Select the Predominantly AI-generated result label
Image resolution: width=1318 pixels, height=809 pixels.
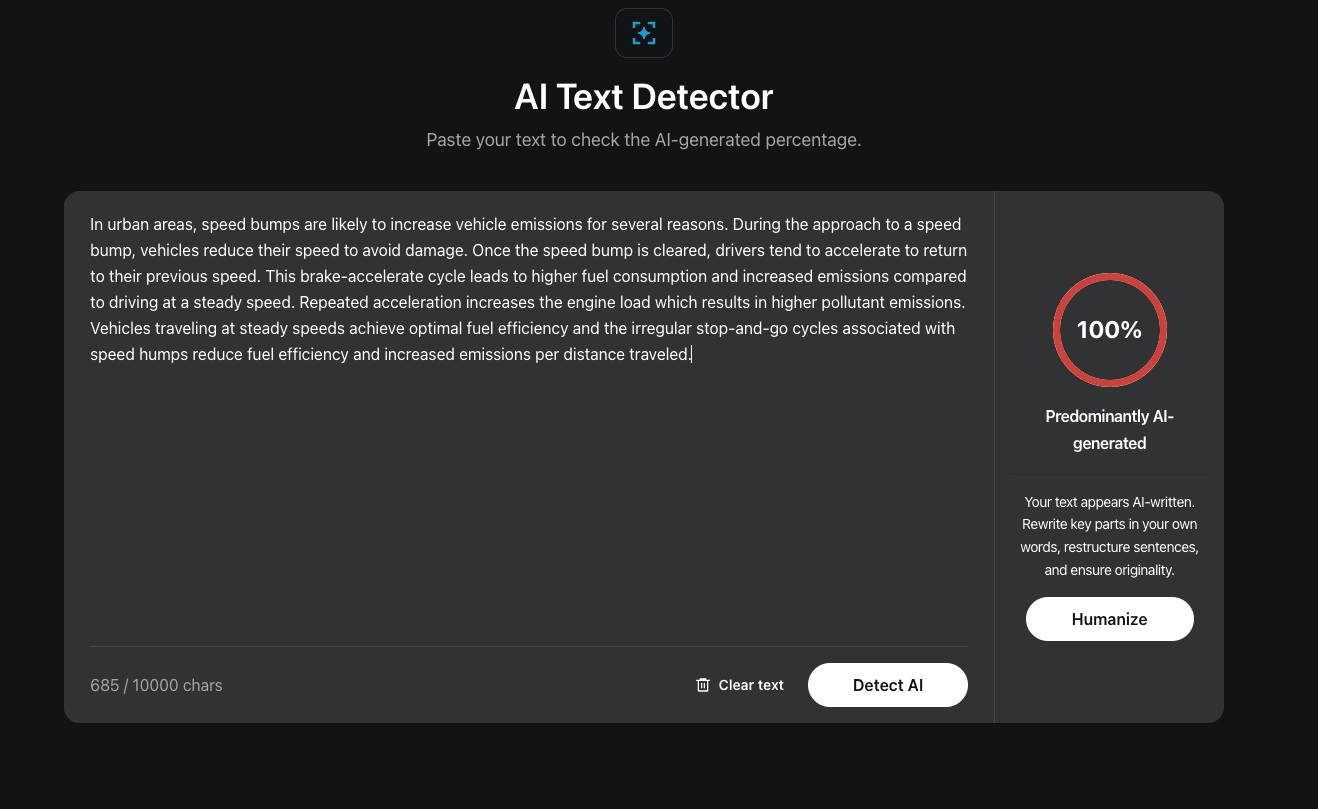[x=1110, y=430]
